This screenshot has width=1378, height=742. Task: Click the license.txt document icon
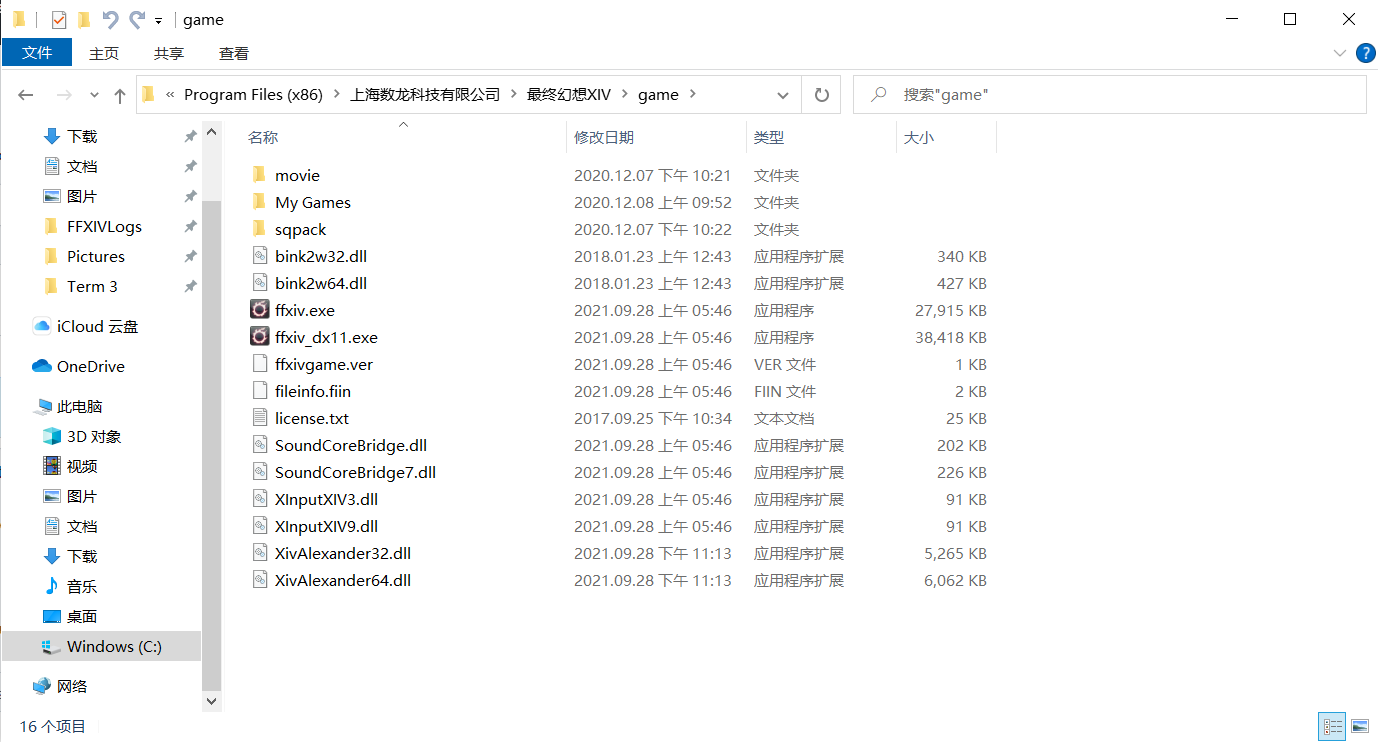click(259, 418)
